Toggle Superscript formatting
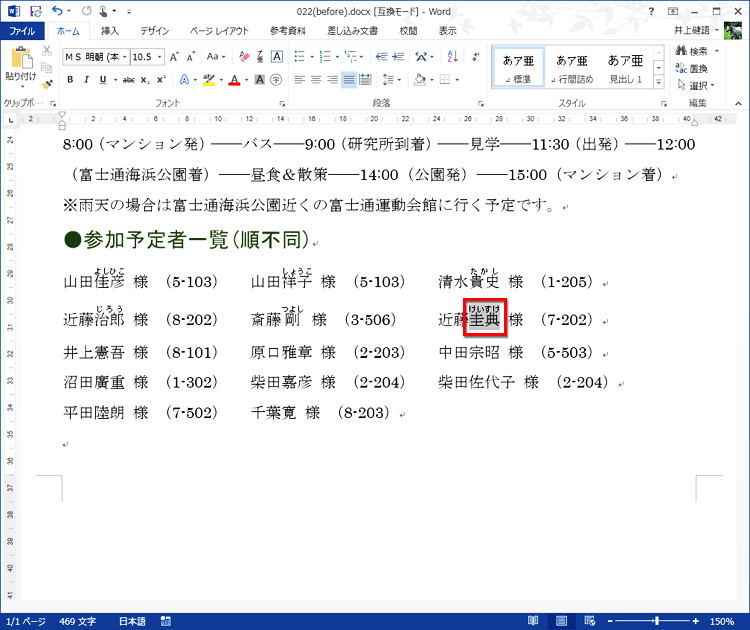Image resolution: width=750 pixels, height=630 pixels. pos(161,79)
